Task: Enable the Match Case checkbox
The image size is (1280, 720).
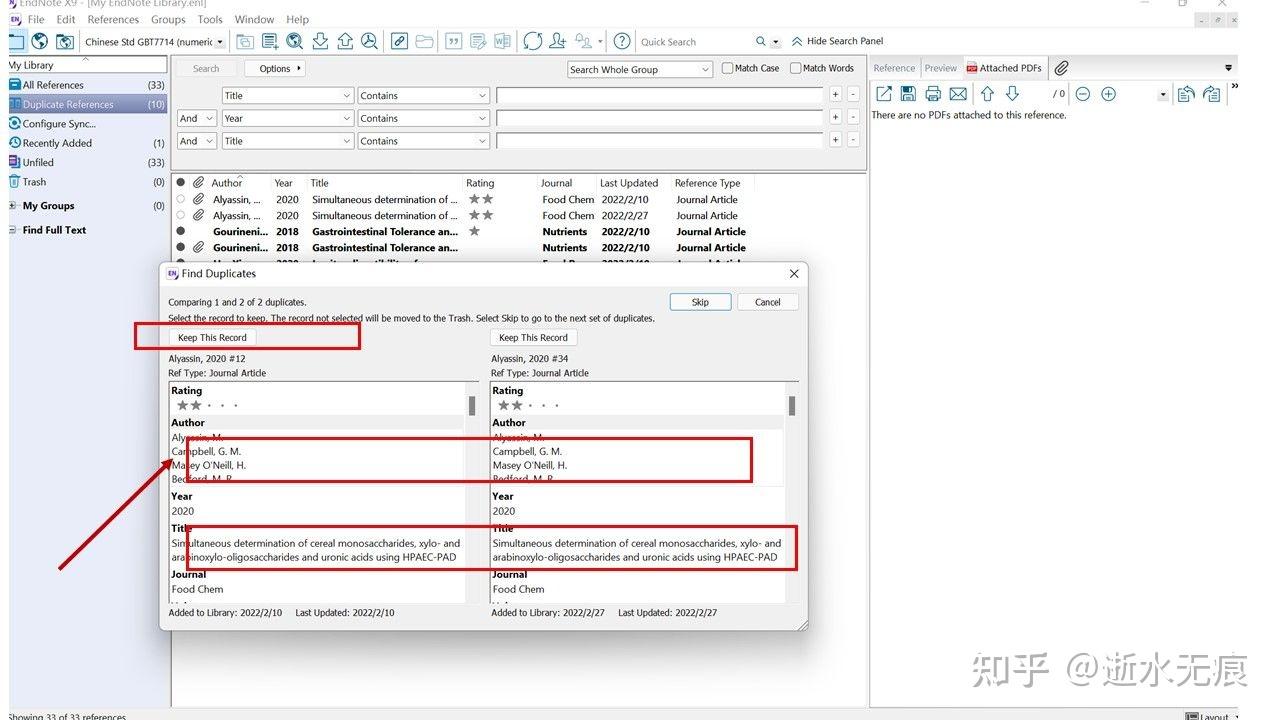Action: [727, 67]
